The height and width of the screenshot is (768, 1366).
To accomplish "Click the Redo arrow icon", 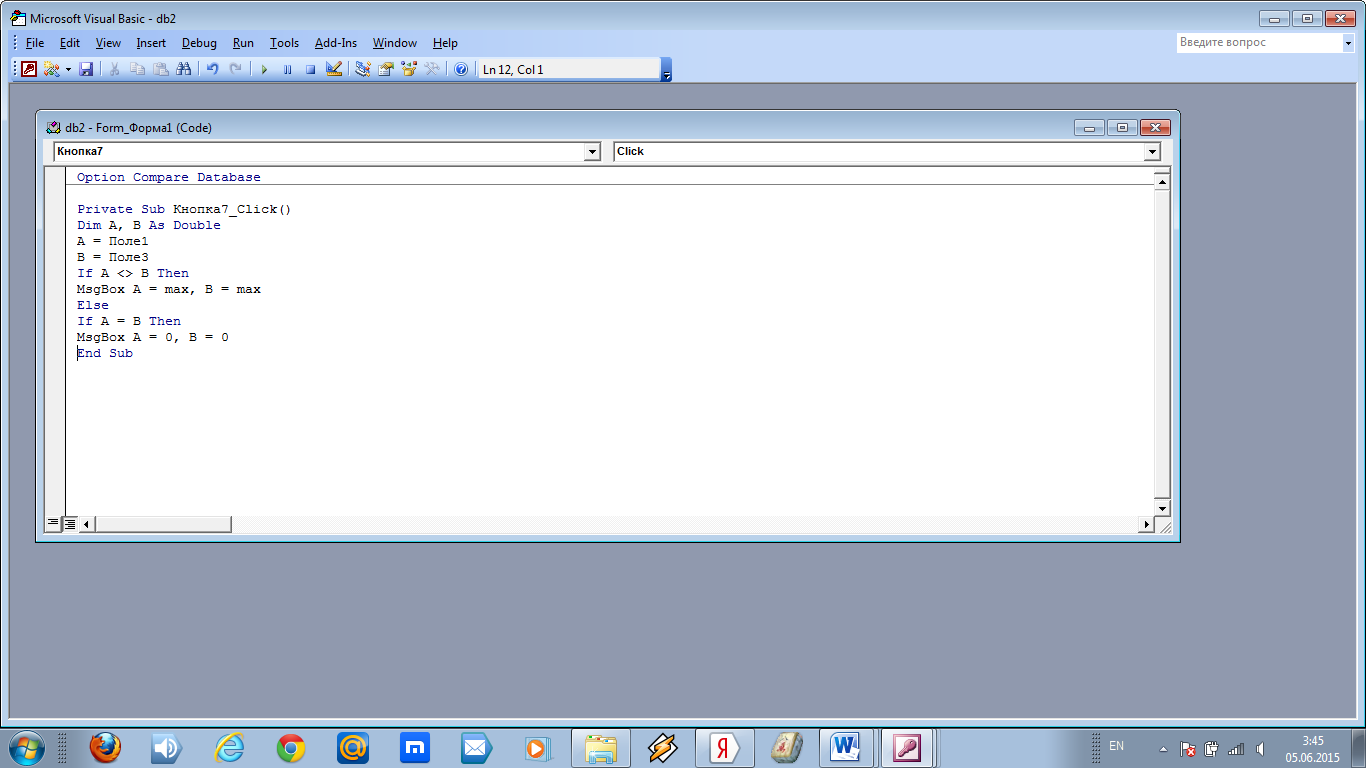I will click(x=235, y=69).
